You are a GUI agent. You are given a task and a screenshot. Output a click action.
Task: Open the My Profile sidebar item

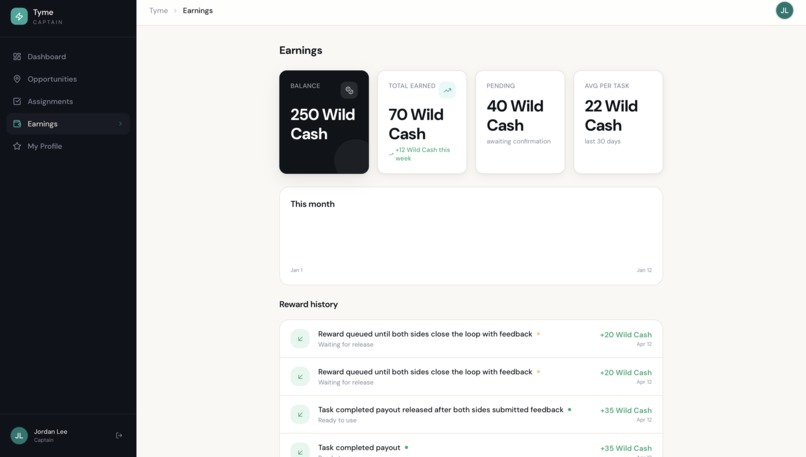[68, 146]
